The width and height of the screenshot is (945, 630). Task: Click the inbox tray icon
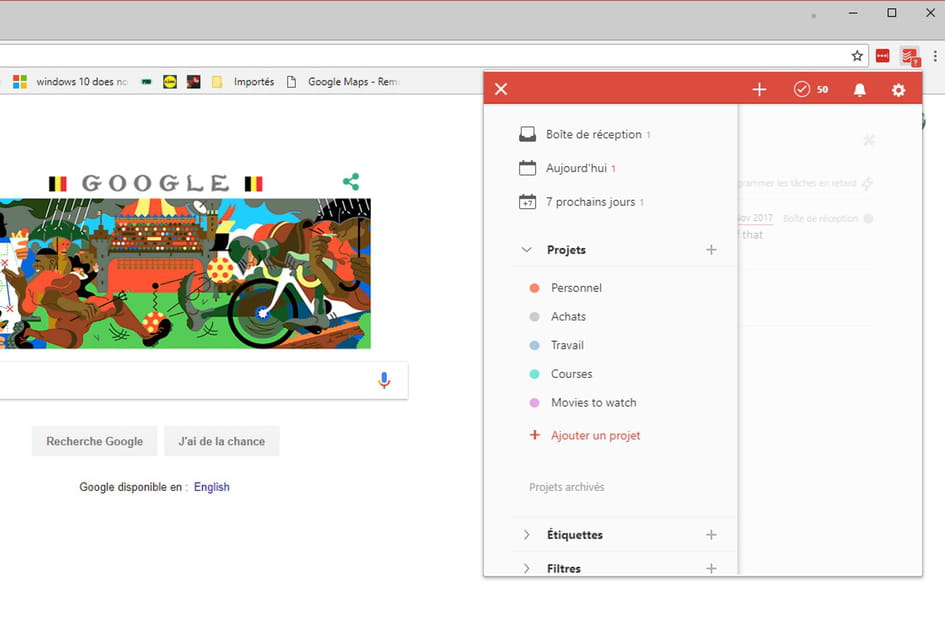[527, 134]
